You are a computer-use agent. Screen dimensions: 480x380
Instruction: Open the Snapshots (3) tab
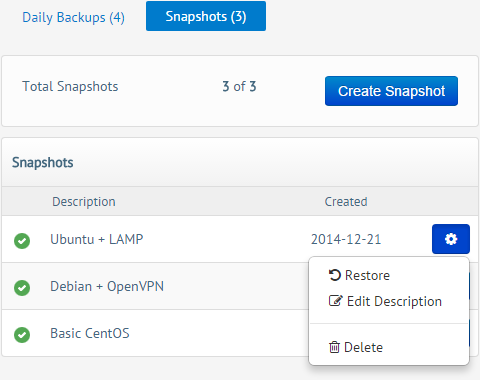coord(206,16)
